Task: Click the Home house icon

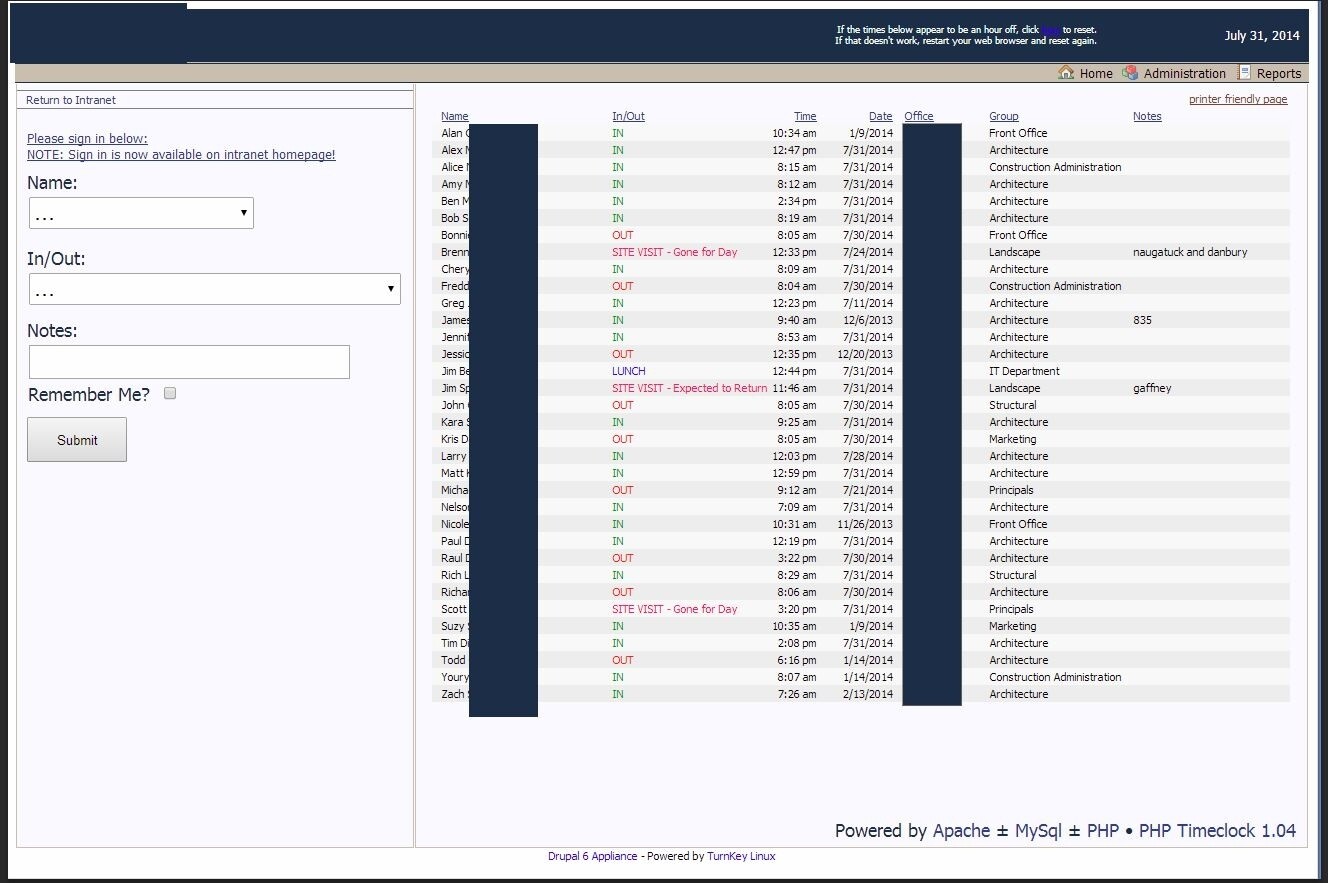Action: coord(1066,73)
